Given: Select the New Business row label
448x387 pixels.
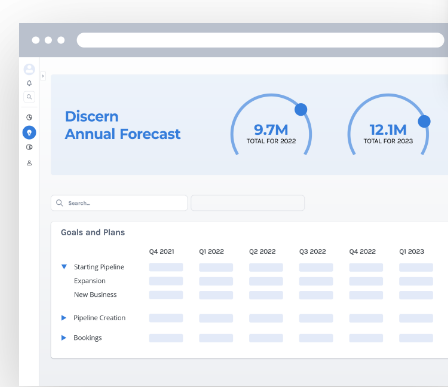Looking at the screenshot, I should coord(95,295).
